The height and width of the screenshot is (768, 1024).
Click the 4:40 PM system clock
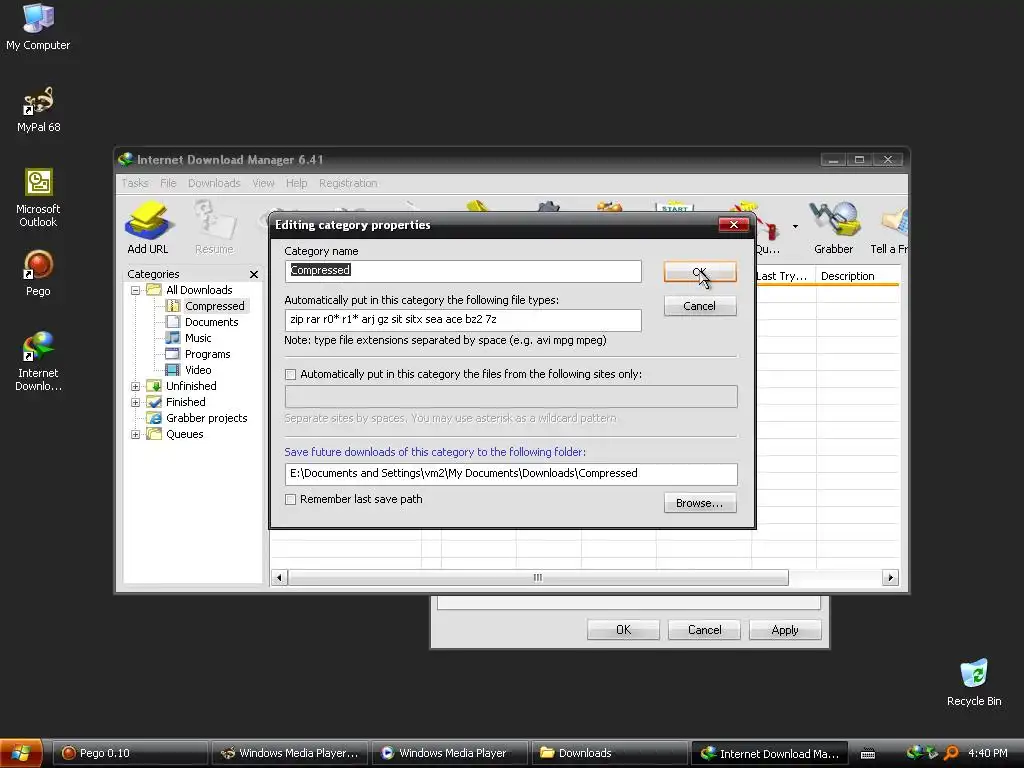pyautogui.click(x=988, y=753)
